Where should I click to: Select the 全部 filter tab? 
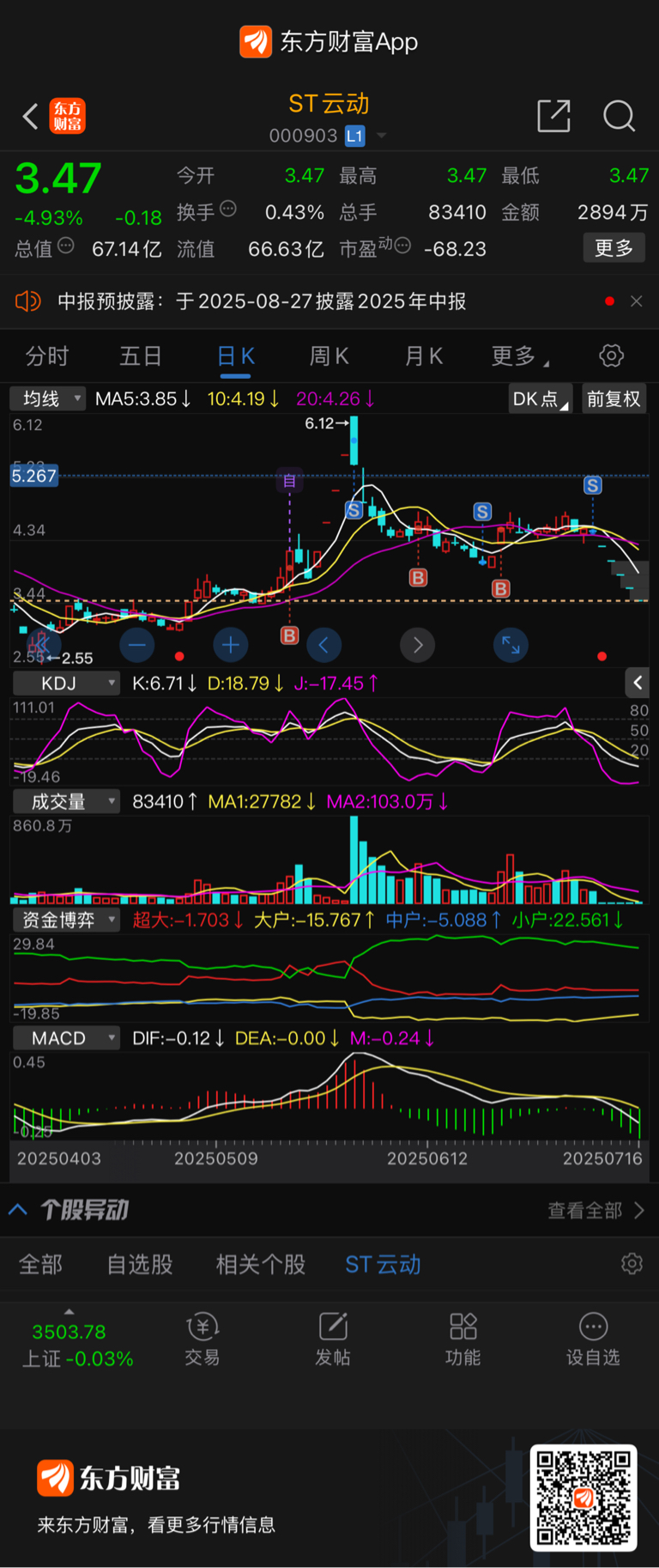41,1265
